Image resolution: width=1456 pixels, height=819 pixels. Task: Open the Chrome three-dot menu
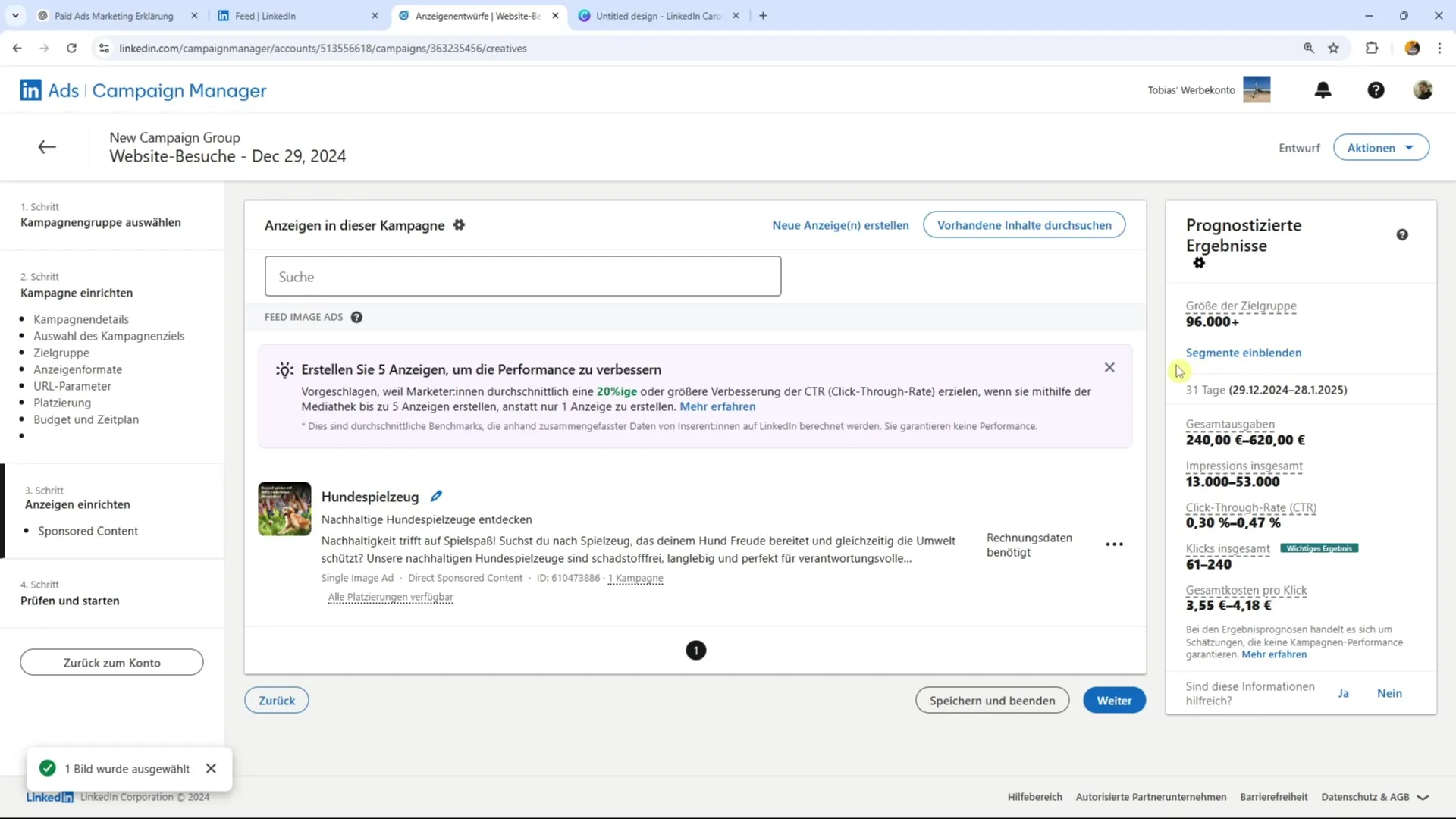tap(1439, 48)
